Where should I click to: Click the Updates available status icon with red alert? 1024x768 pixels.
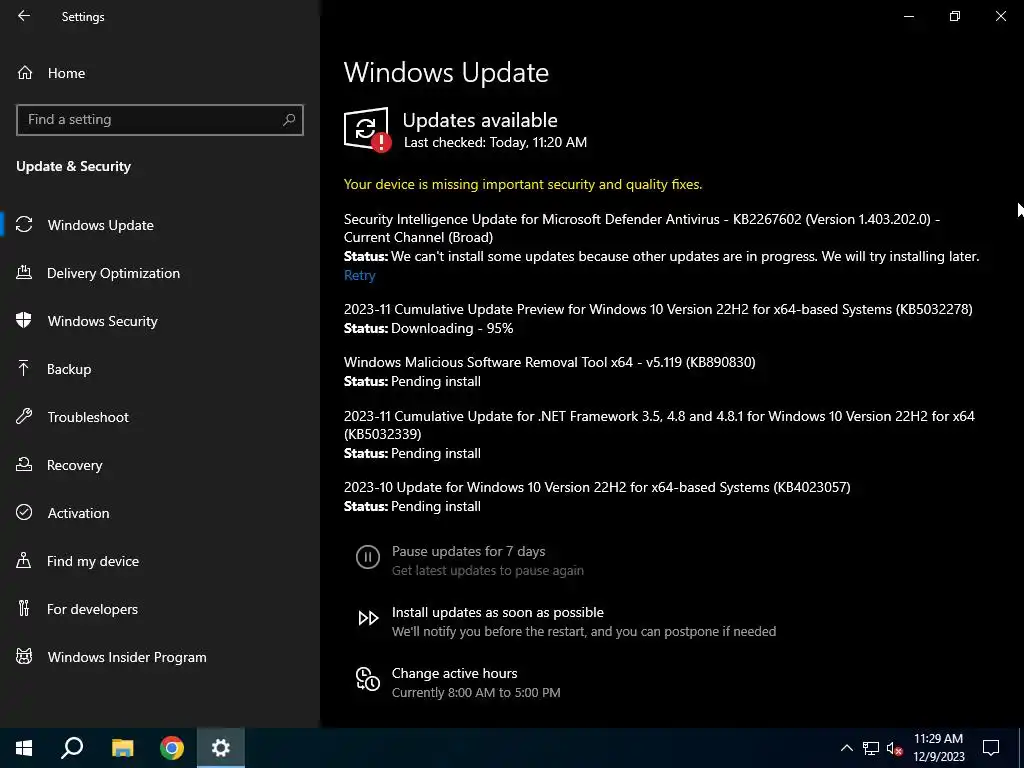pyautogui.click(x=368, y=130)
